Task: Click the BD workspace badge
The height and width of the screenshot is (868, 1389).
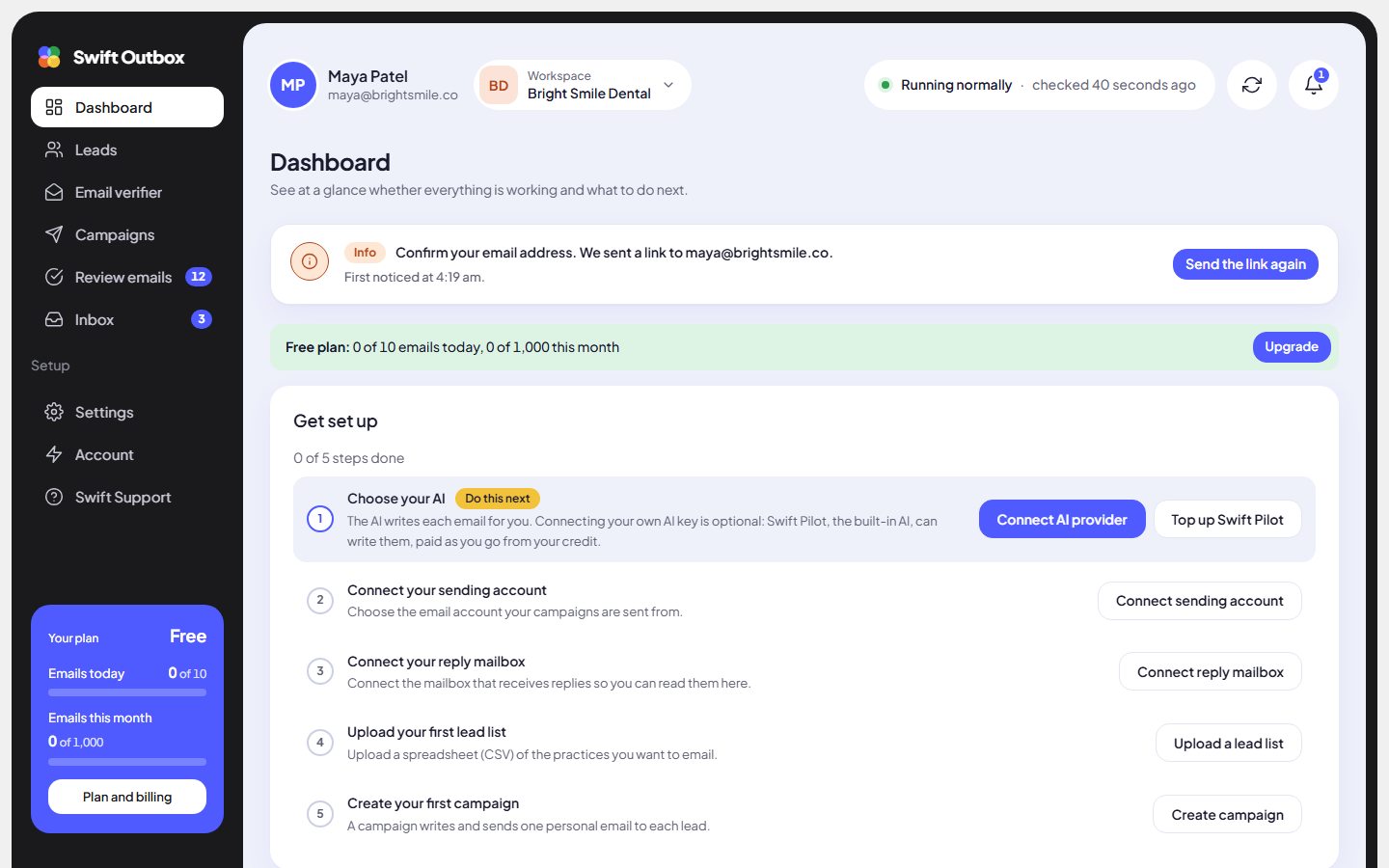Action: (499, 85)
